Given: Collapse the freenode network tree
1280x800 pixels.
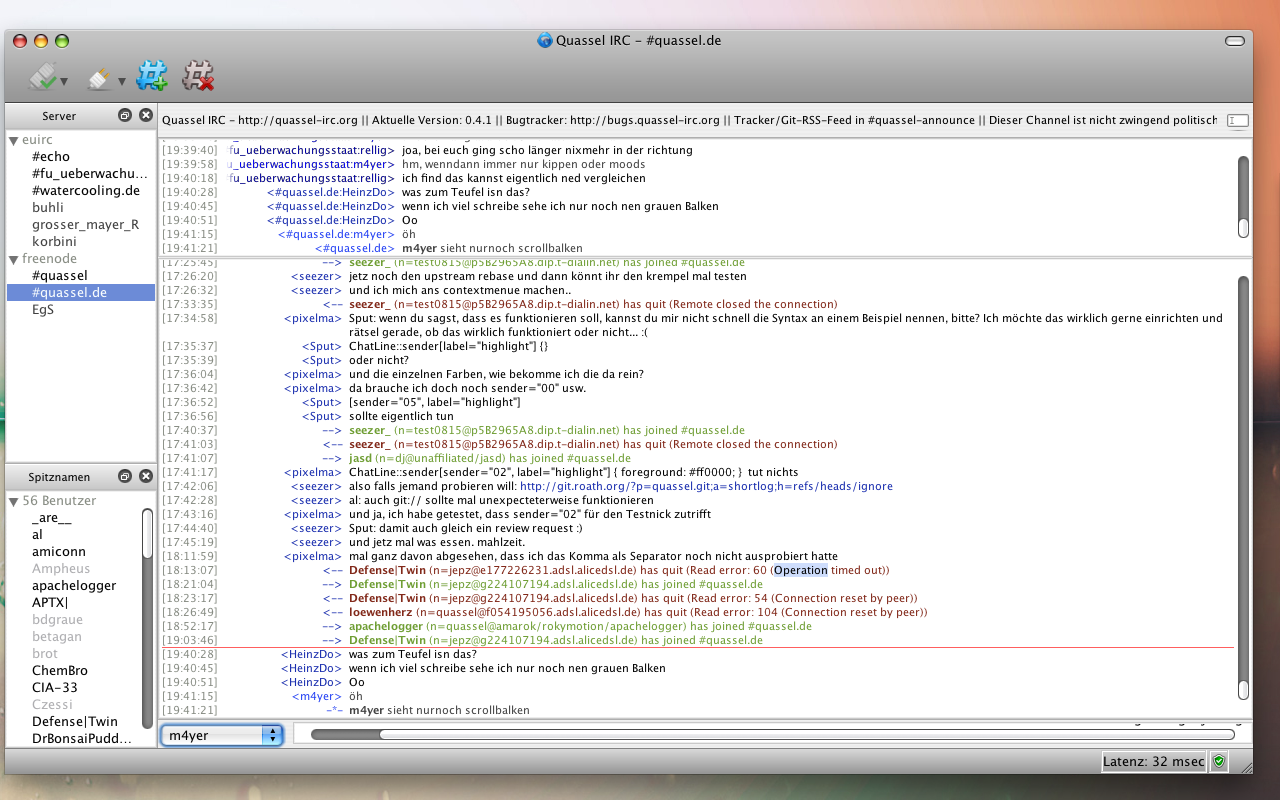Looking at the screenshot, I should click(14, 259).
